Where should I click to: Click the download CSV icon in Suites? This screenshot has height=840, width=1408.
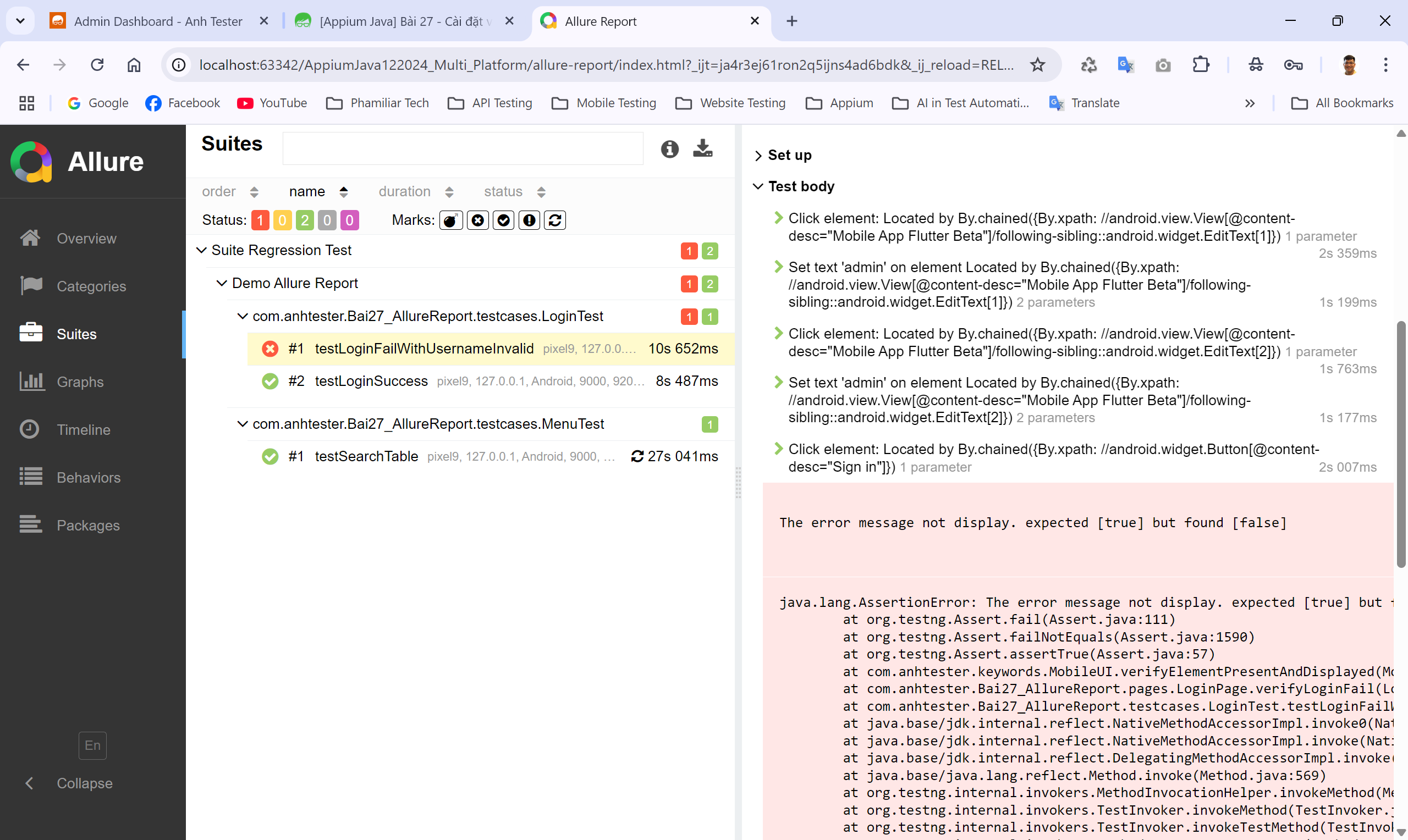click(702, 148)
